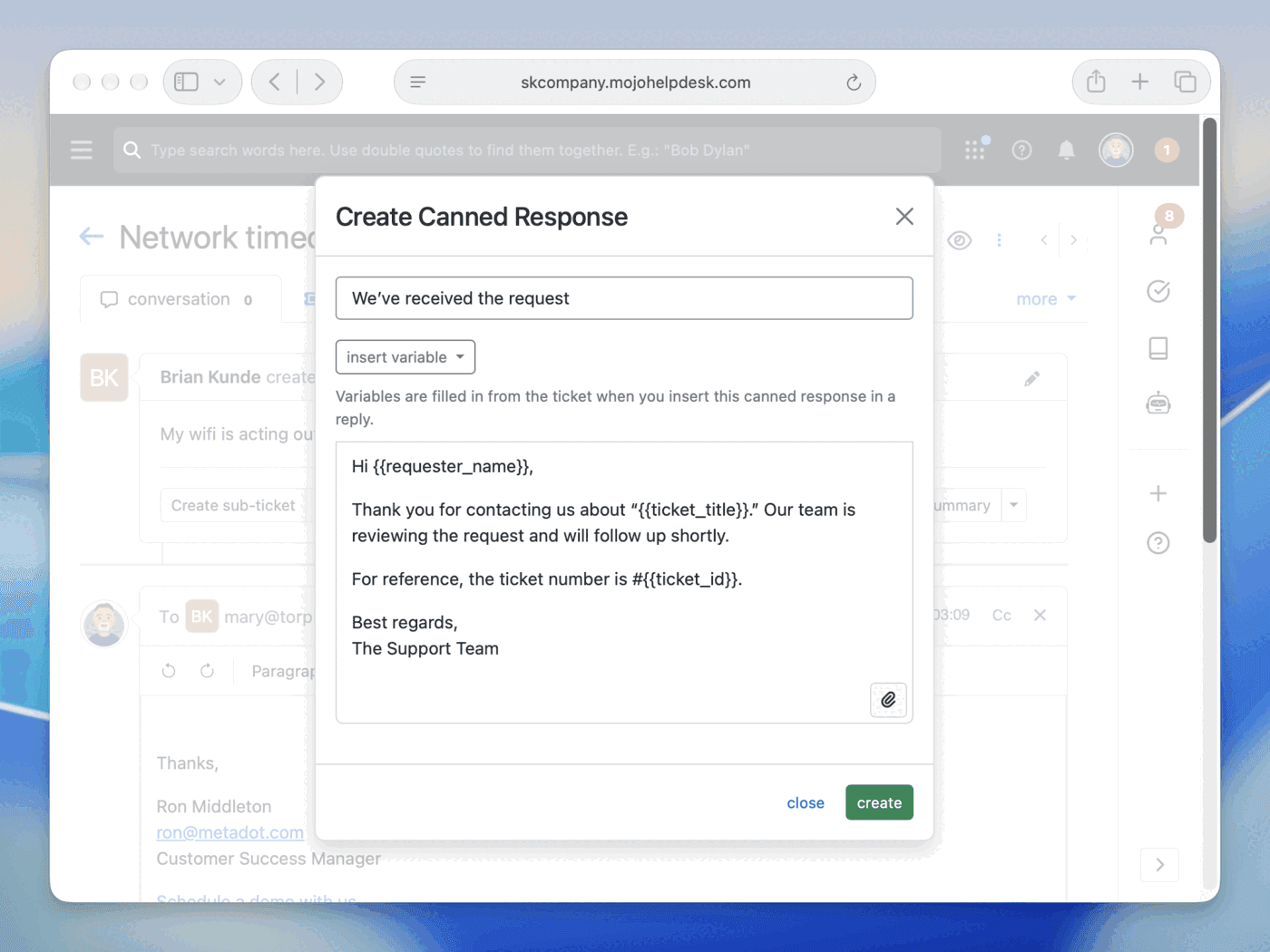Viewport: 1270px width, 952px height.
Task: Edit the canned response title field
Action: (x=624, y=298)
